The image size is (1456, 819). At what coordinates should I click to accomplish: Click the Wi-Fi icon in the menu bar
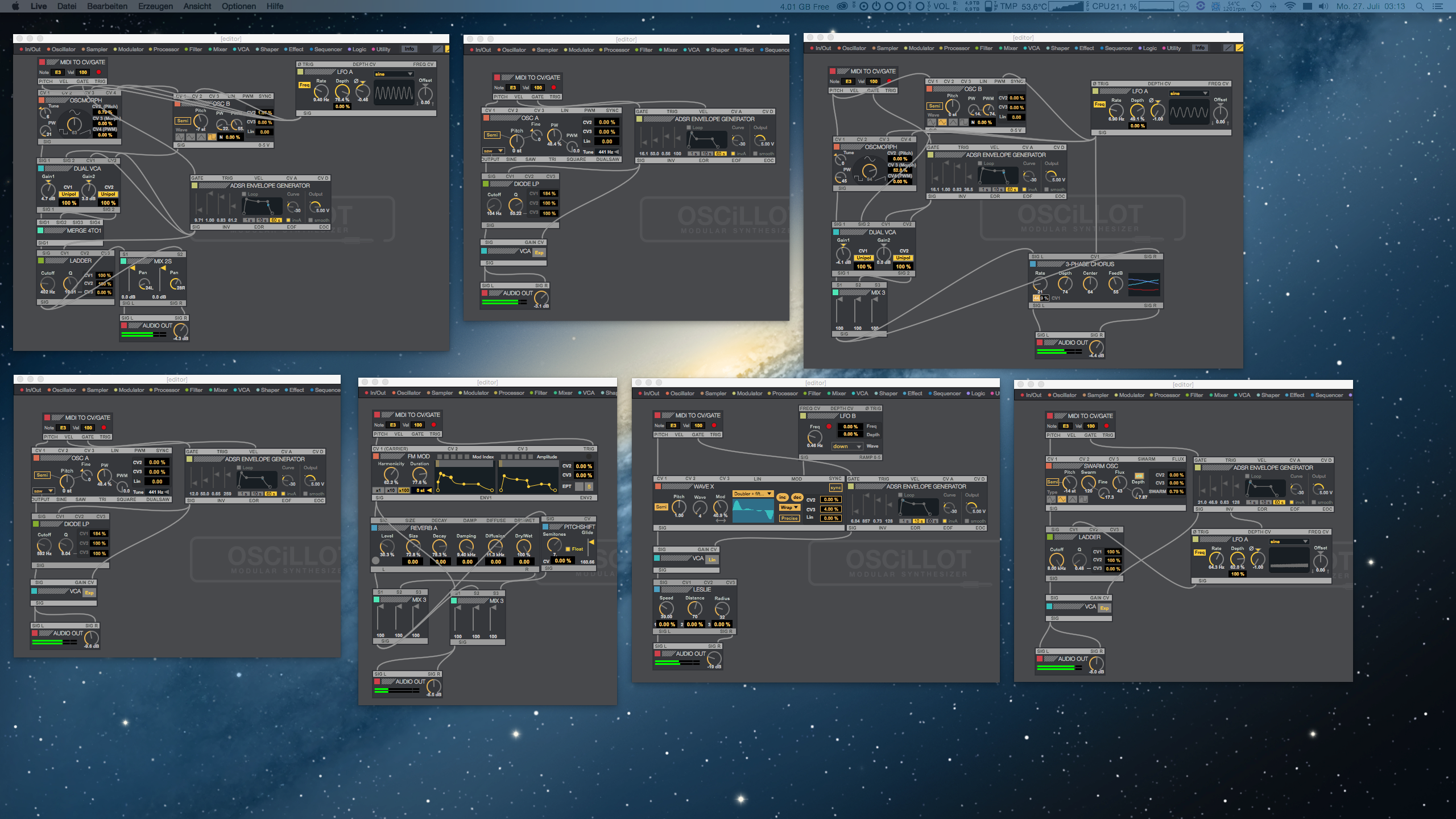click(x=1290, y=6)
